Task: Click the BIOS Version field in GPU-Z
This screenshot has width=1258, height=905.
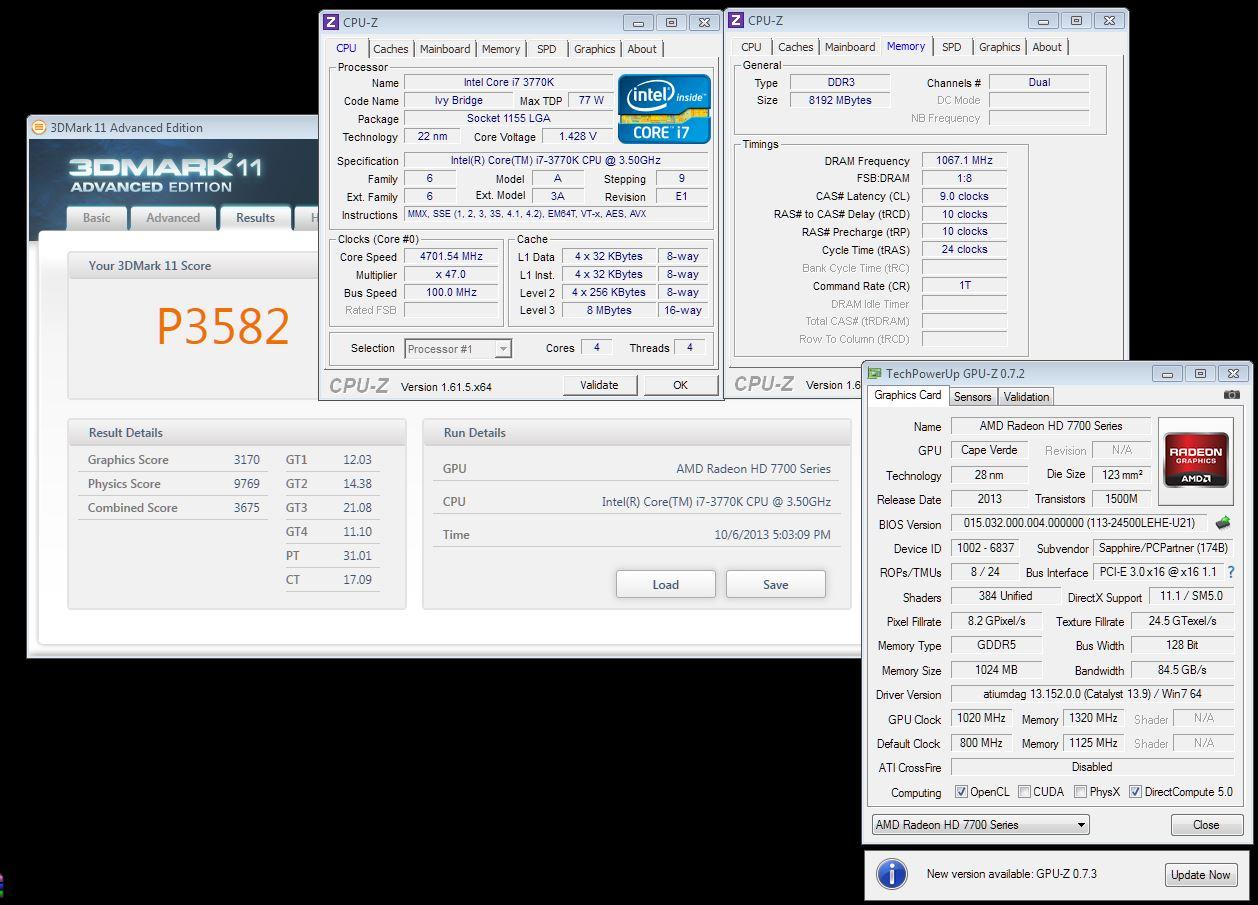Action: tap(1079, 524)
